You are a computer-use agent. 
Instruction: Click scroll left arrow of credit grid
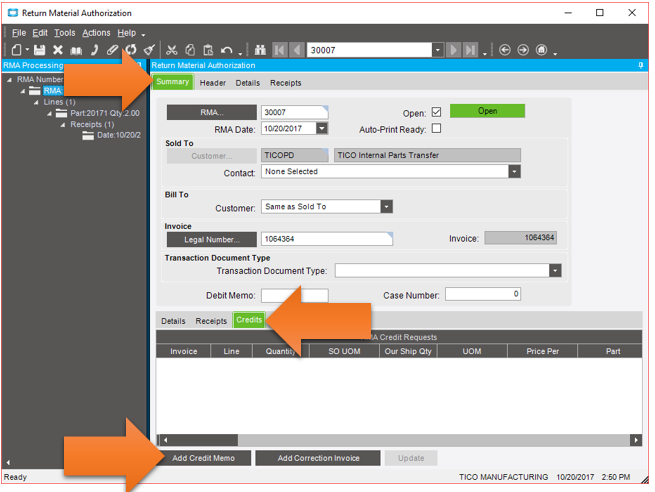point(165,440)
